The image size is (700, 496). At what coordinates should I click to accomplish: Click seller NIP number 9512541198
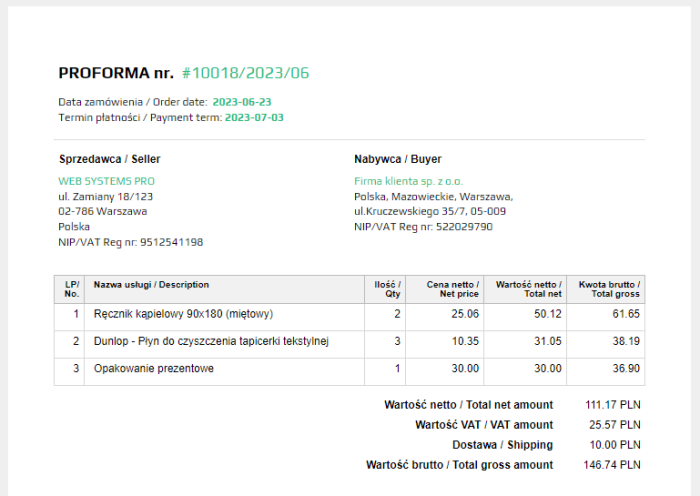click(171, 242)
